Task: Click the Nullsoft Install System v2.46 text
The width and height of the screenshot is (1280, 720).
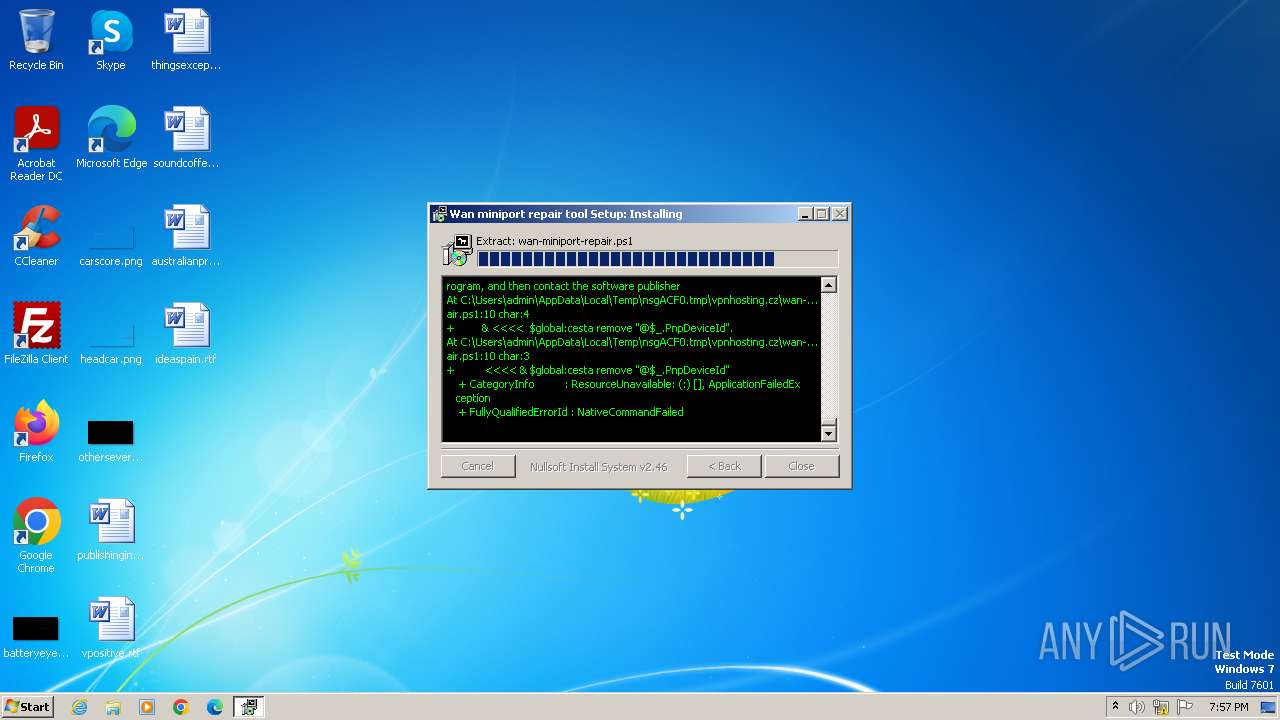Action: pyautogui.click(x=598, y=467)
